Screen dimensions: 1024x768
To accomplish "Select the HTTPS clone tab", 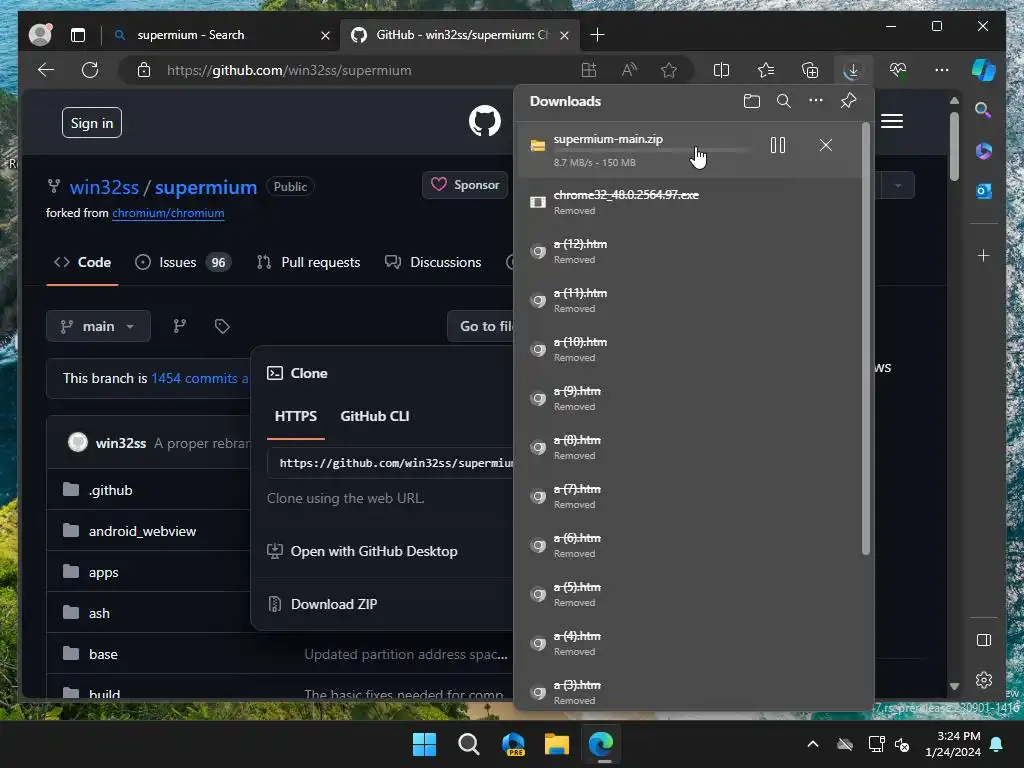I will pyautogui.click(x=296, y=417).
